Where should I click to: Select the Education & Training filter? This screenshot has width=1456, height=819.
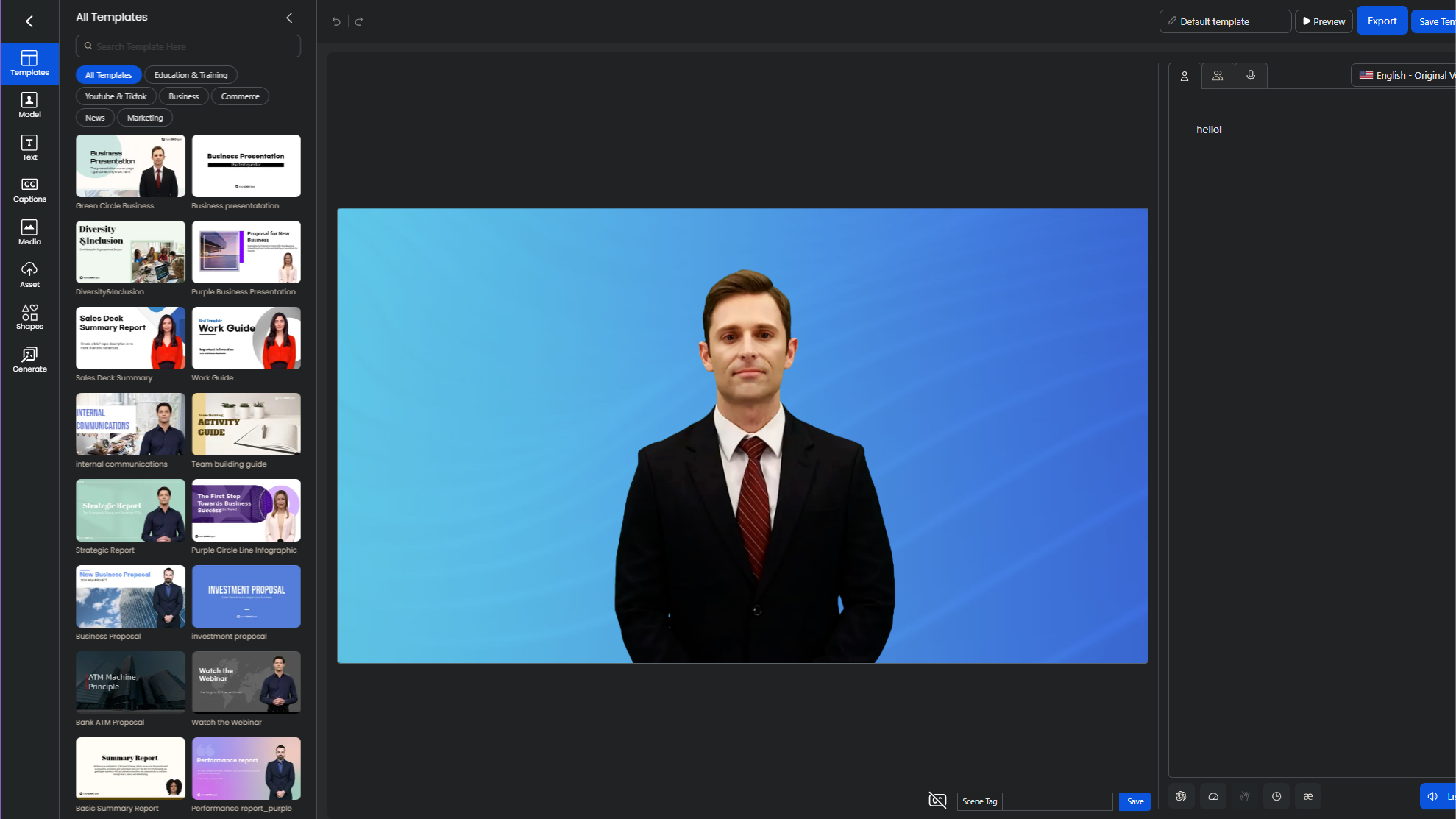[x=191, y=75]
